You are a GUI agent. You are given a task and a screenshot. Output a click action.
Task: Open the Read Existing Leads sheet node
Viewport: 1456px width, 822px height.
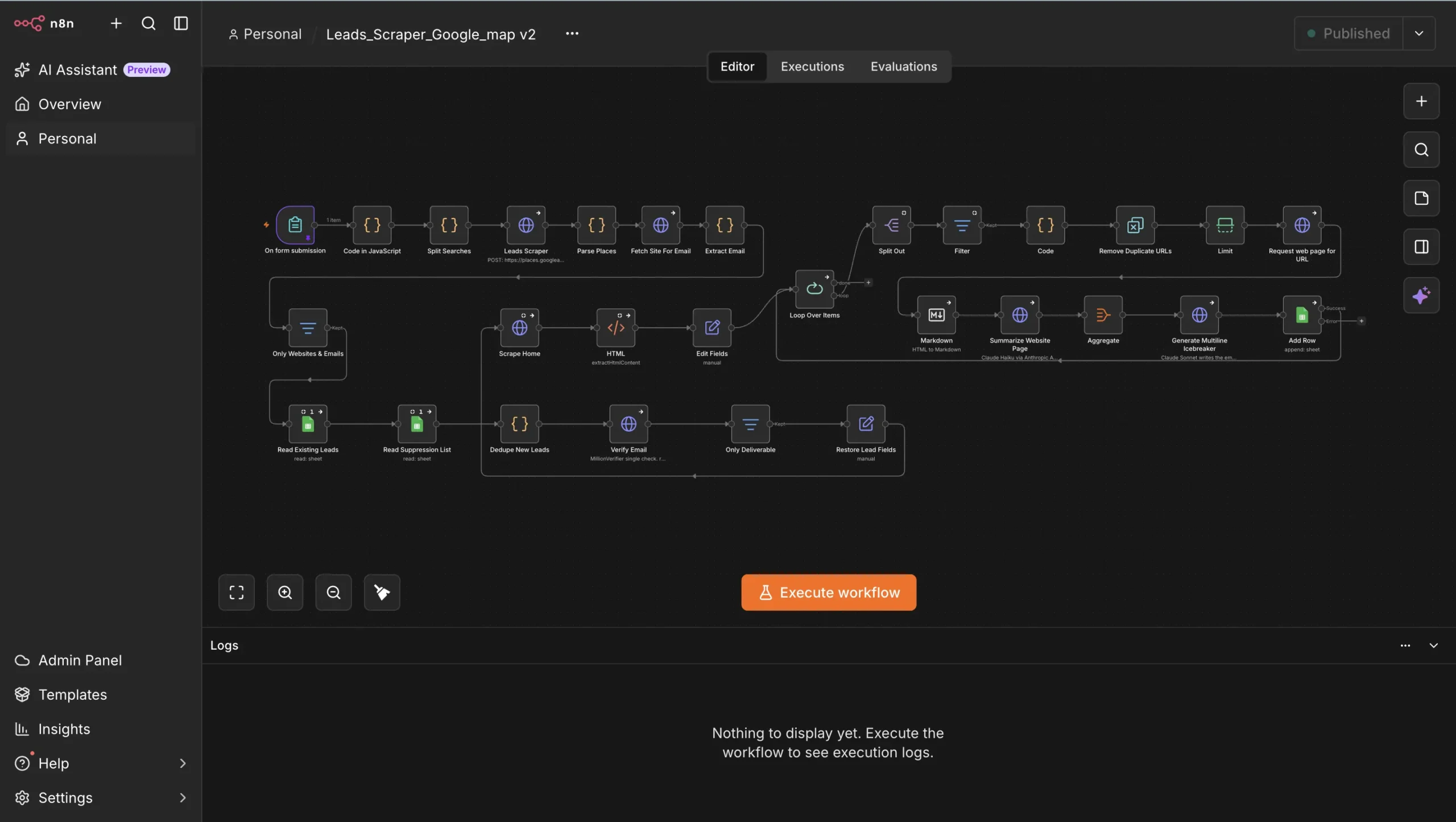point(308,424)
